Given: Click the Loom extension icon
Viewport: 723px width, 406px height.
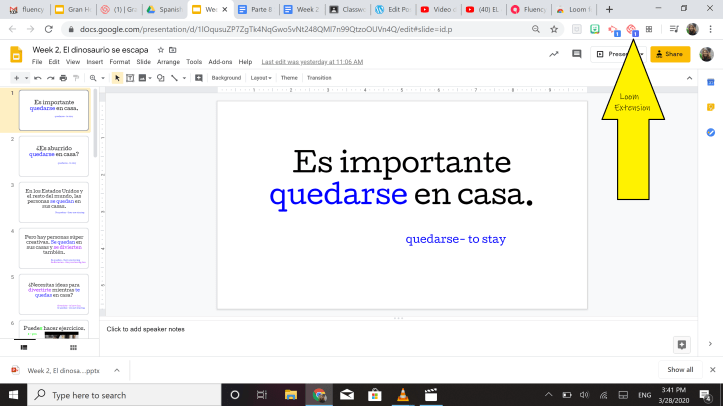Looking at the screenshot, I should coord(630,30).
